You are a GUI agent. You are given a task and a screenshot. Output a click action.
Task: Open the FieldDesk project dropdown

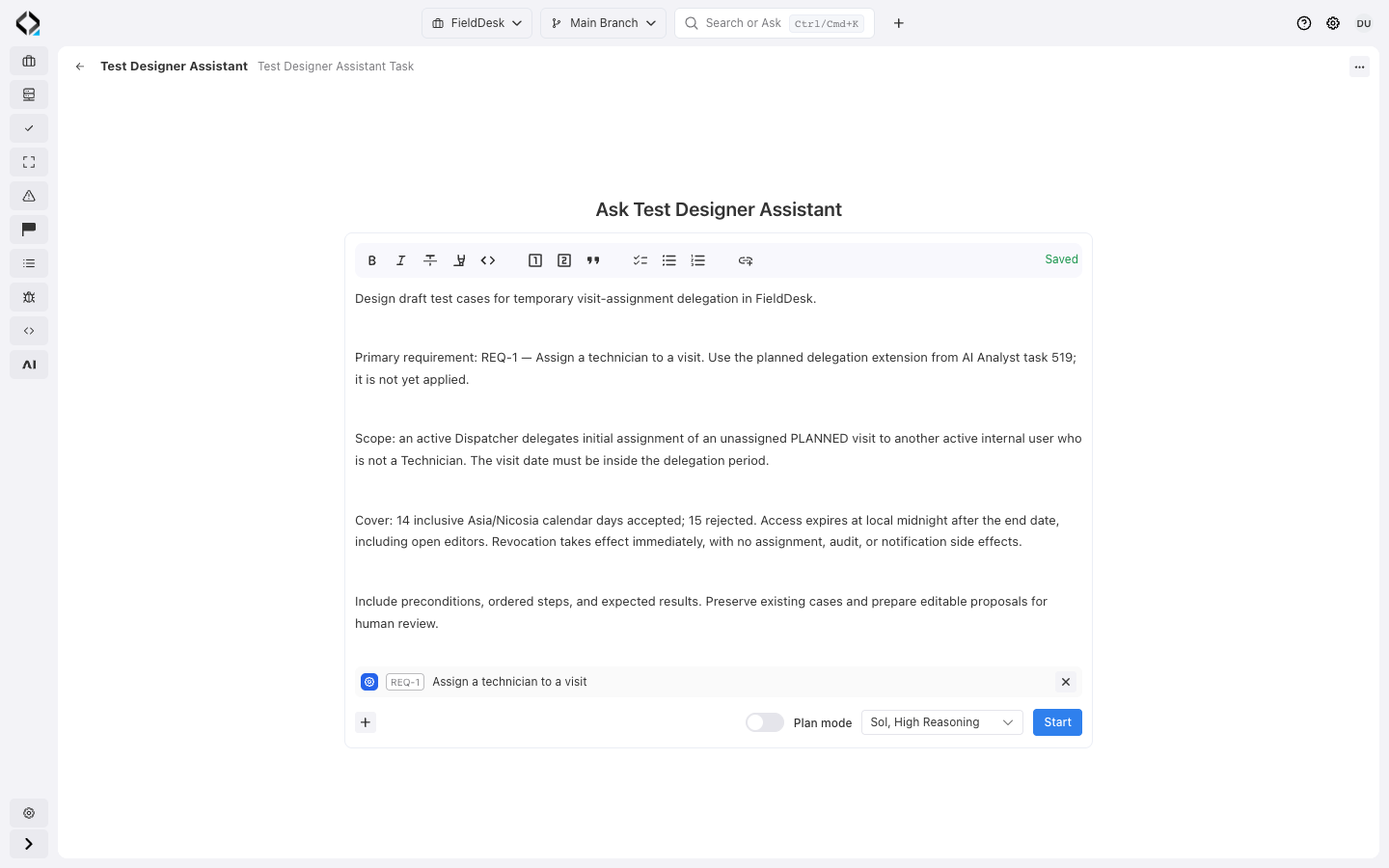477,23
